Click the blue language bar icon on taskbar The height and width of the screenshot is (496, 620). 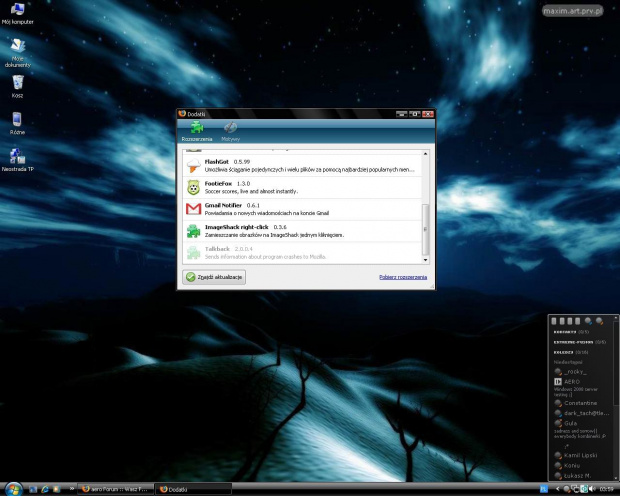tap(544, 489)
